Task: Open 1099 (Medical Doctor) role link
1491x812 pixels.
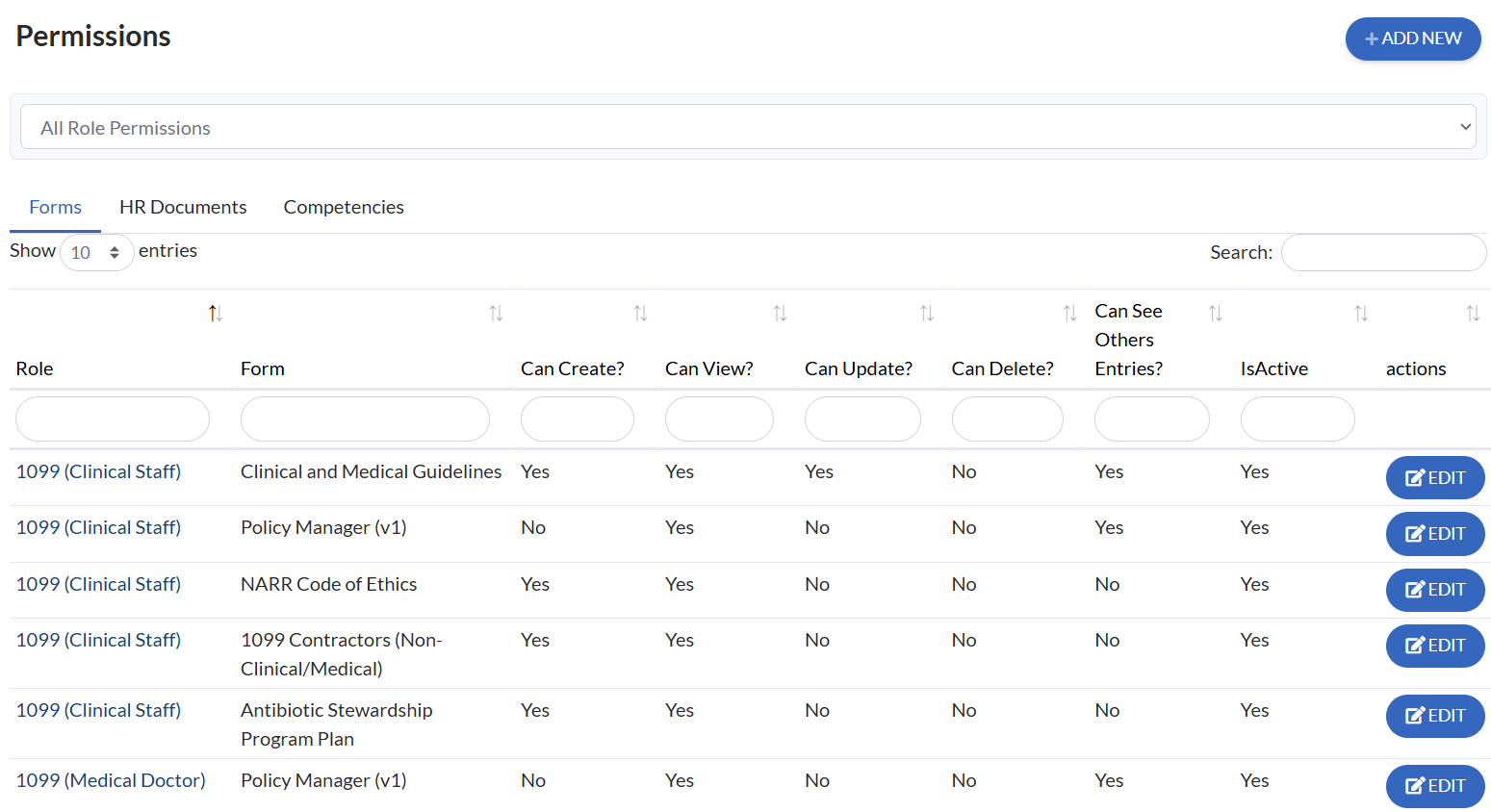Action: (111, 780)
